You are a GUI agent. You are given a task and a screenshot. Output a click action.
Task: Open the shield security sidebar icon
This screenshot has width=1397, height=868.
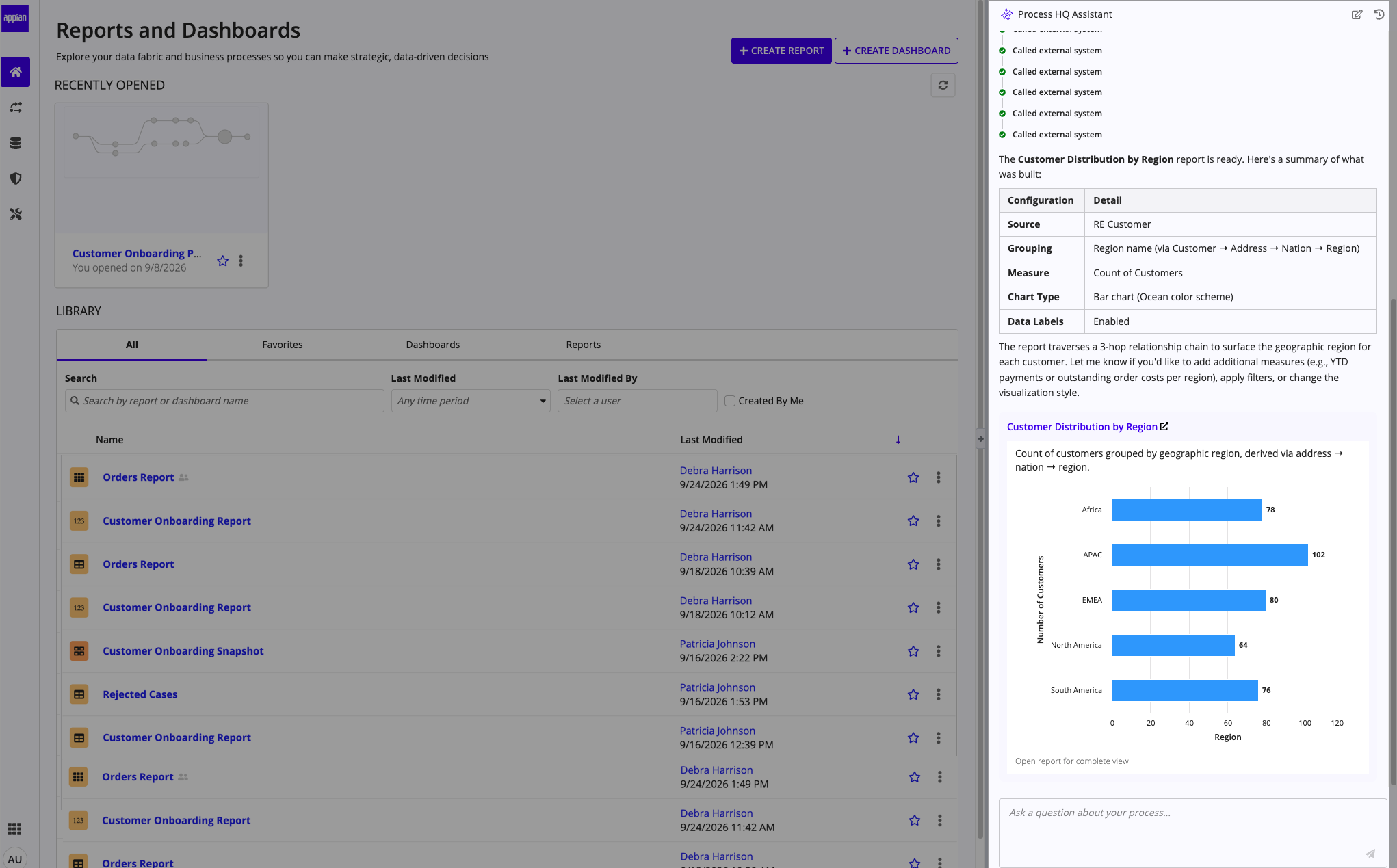point(16,179)
